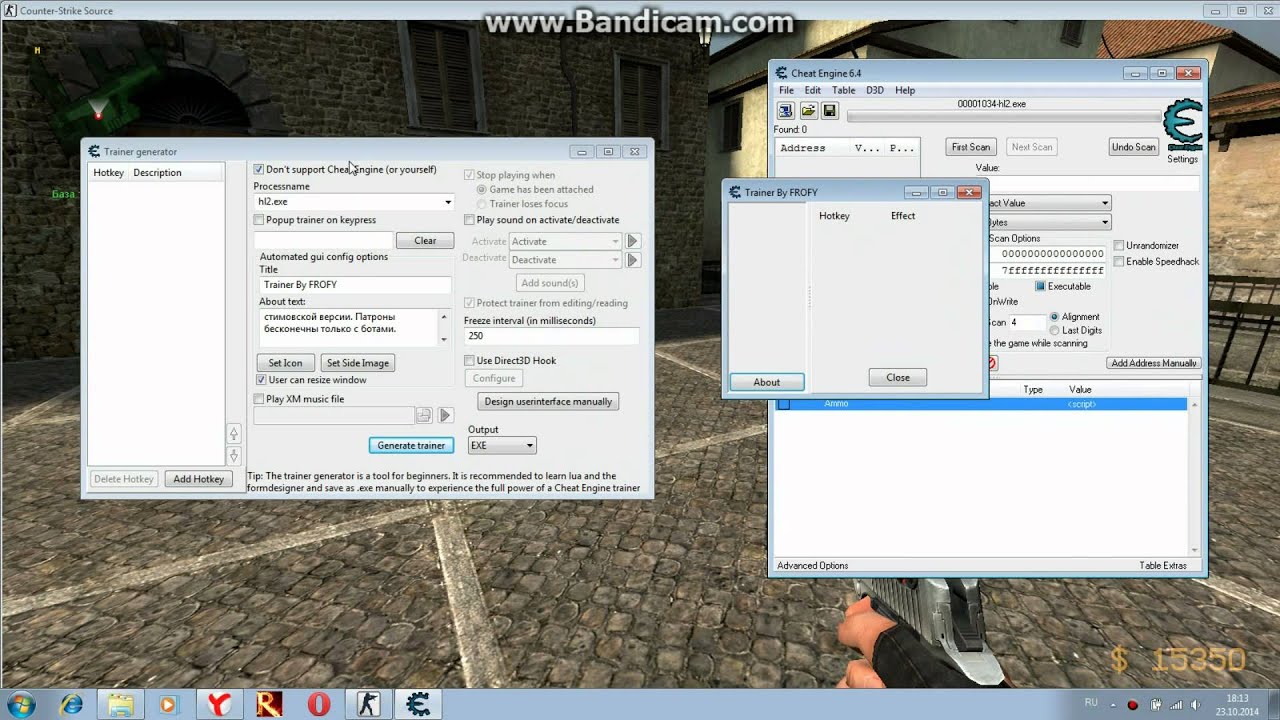This screenshot has height=720, width=1280.
Task: Open the Edit menu in Cheat Engine
Action: (813, 90)
